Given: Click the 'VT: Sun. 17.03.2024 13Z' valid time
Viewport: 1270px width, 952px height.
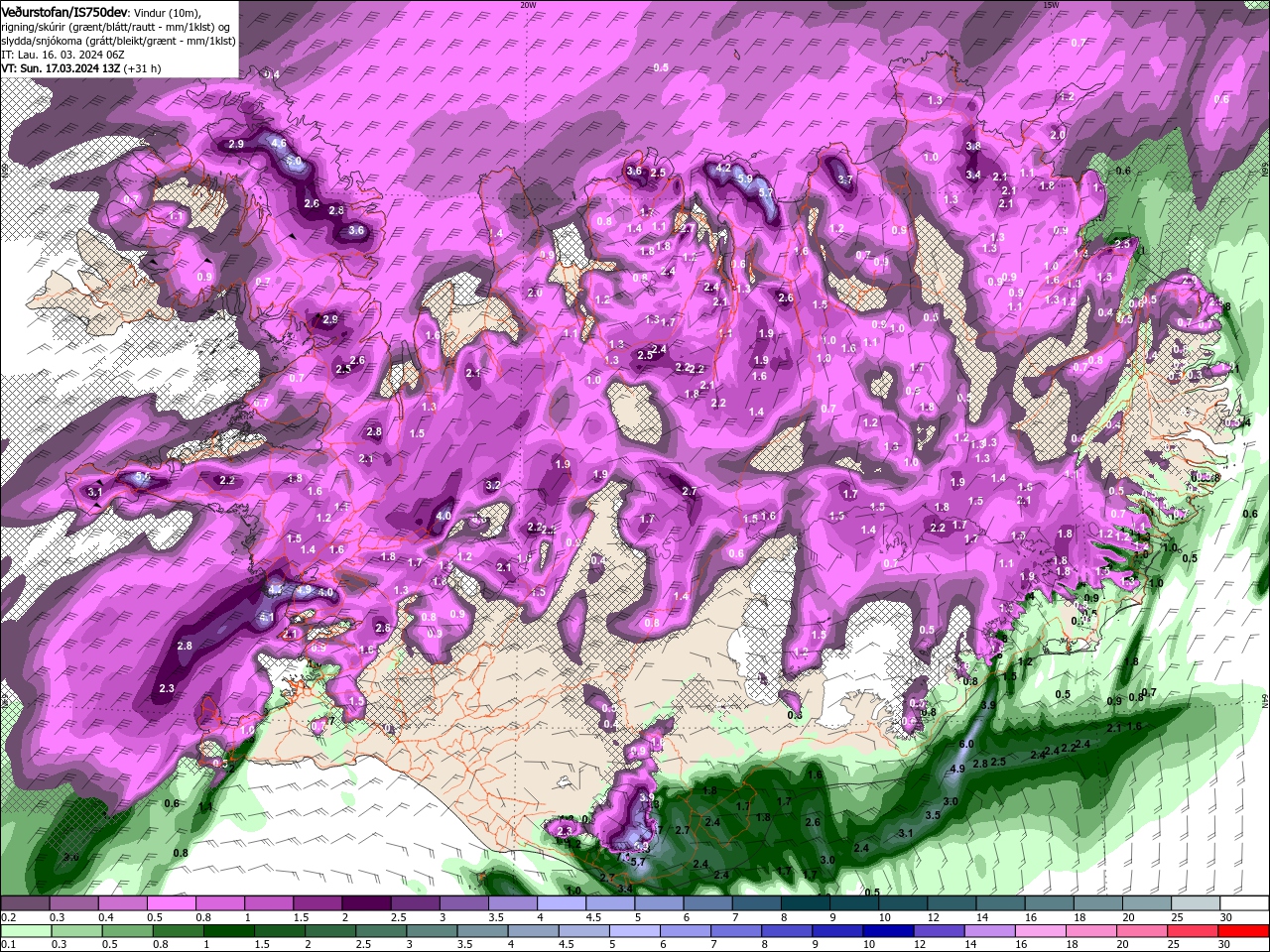Looking at the screenshot, I should click(x=62, y=68).
